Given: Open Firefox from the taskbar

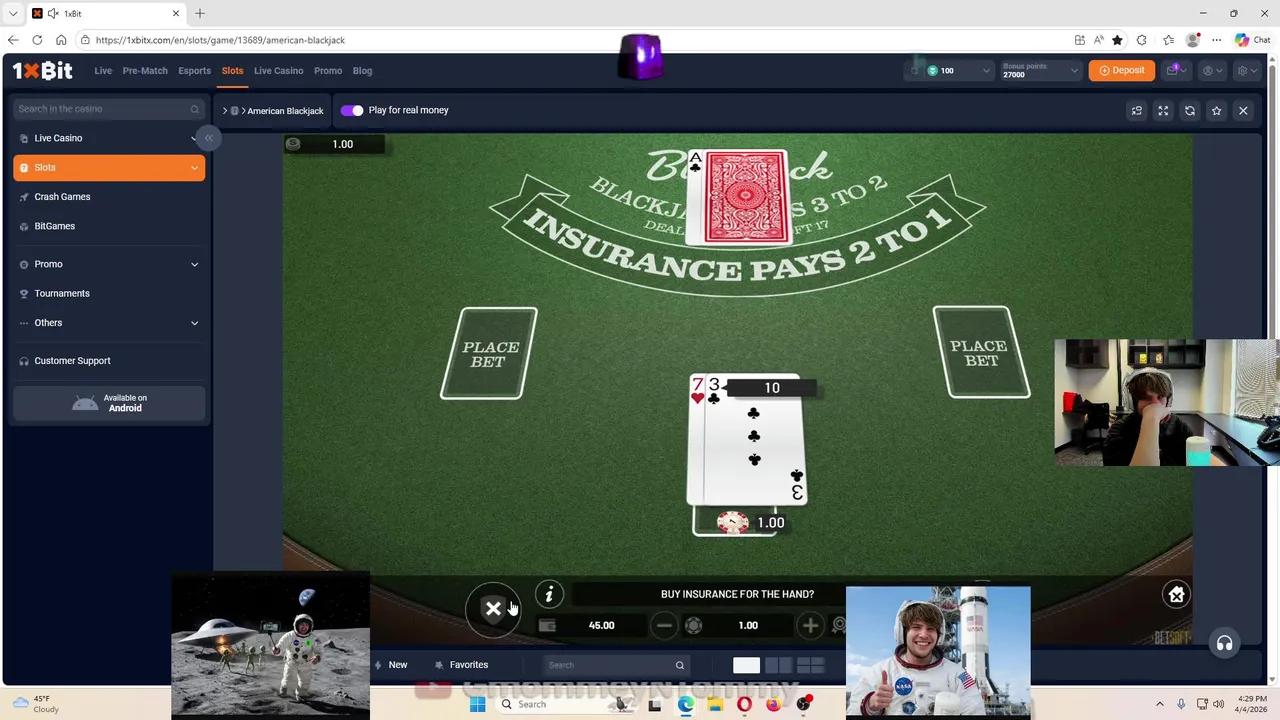Looking at the screenshot, I should point(774,704).
